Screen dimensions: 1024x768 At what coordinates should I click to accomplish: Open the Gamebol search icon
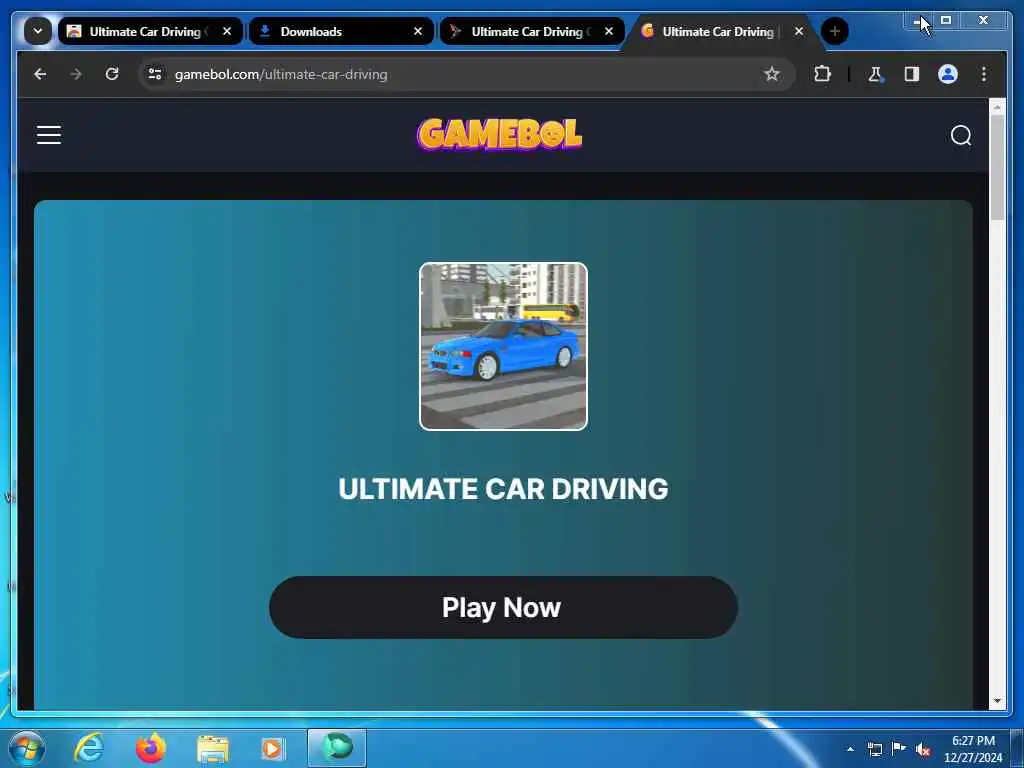coord(961,135)
